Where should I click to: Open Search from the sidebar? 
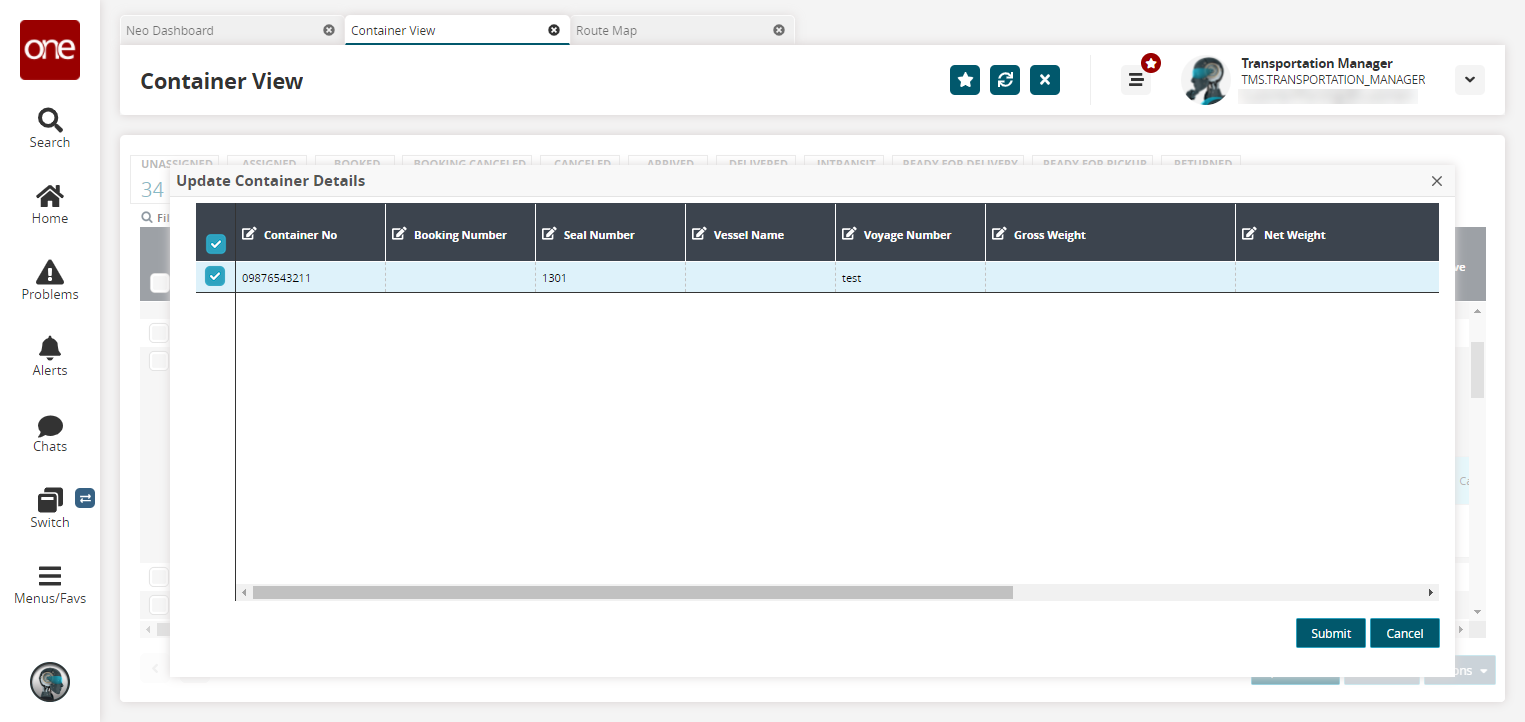point(50,128)
